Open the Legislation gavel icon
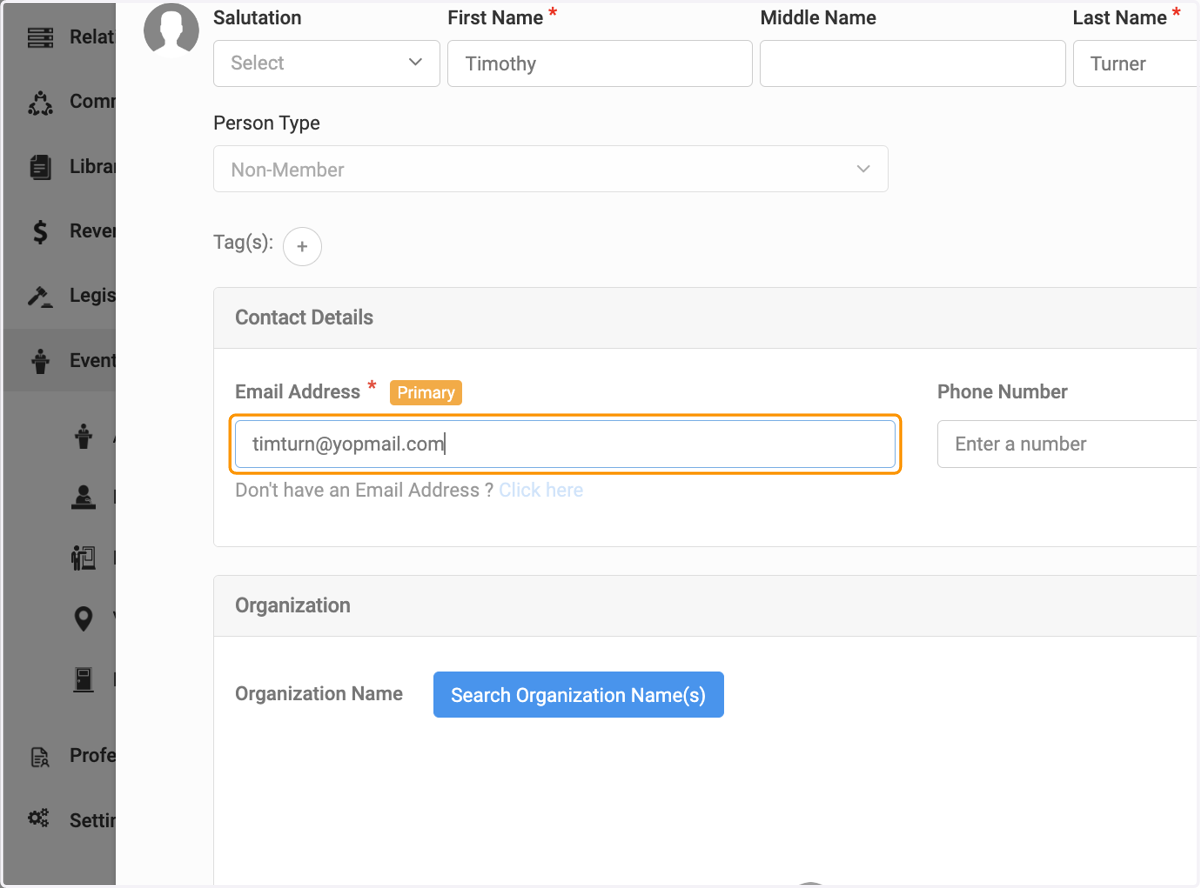The width and height of the screenshot is (1200, 888). 40,297
